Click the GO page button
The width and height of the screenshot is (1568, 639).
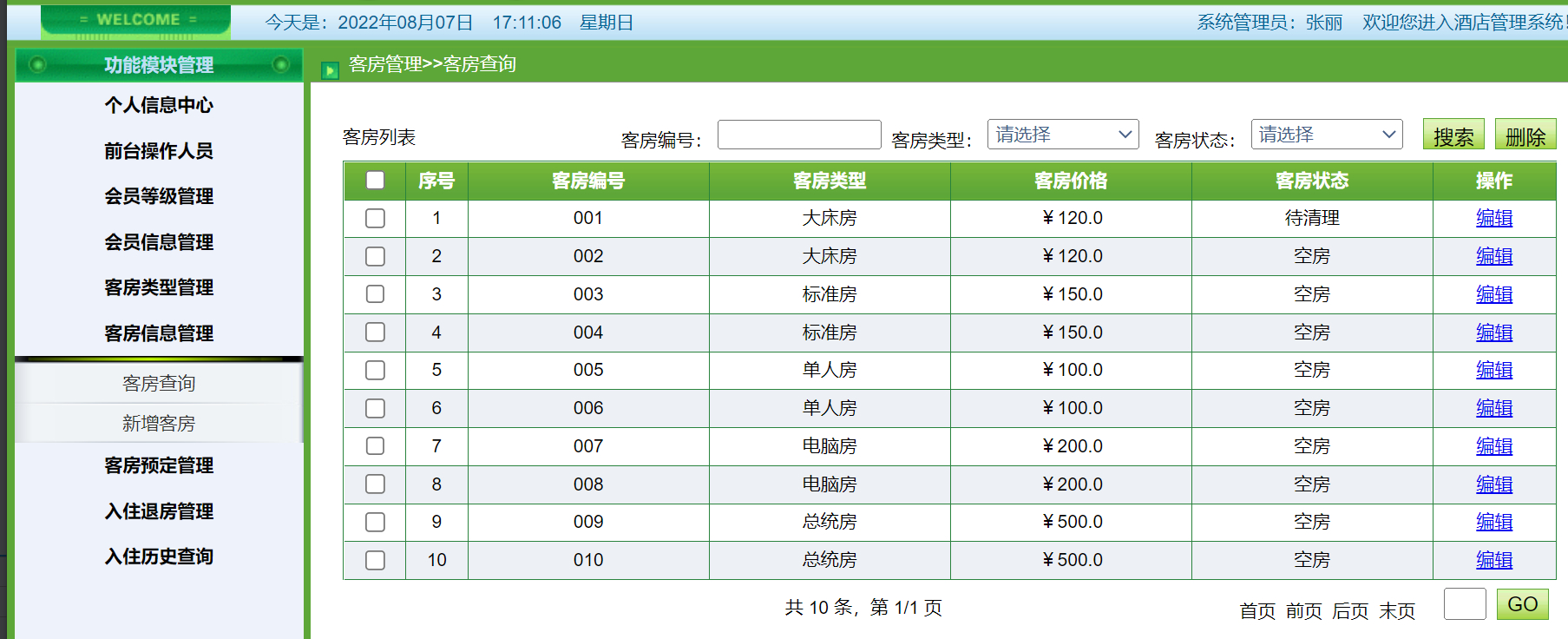coord(1523,604)
